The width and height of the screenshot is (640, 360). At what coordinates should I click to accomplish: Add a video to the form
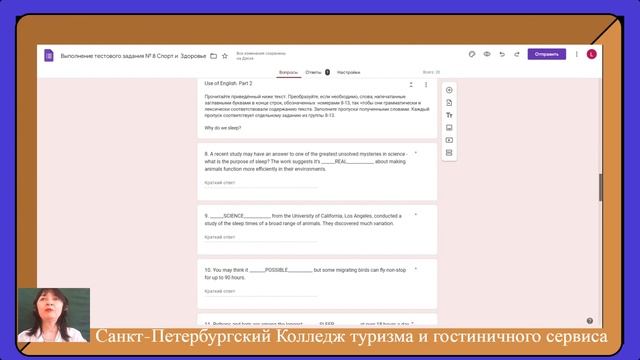(x=449, y=140)
